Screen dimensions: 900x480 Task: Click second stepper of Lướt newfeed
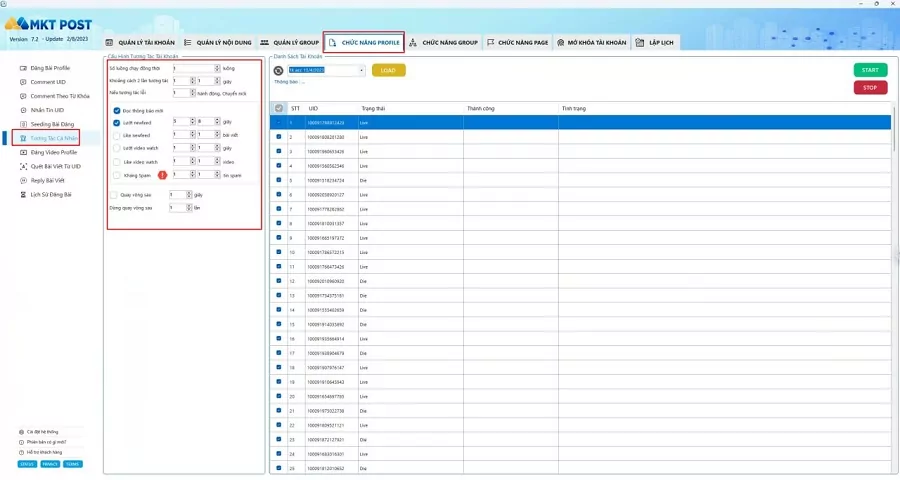[x=217, y=122]
